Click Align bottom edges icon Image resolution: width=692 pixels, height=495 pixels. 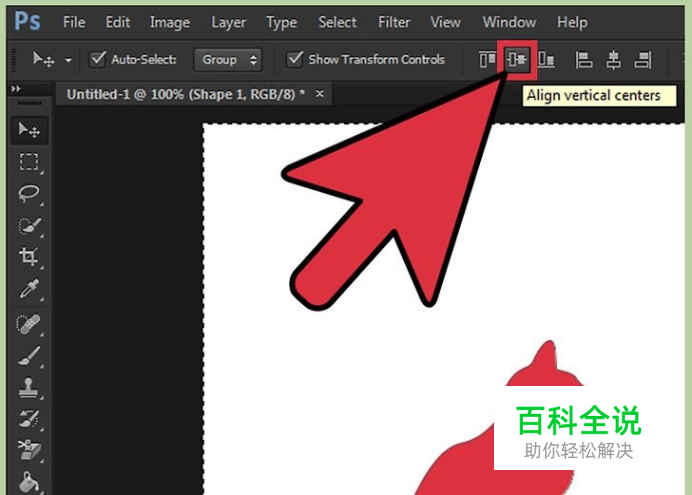[546, 60]
